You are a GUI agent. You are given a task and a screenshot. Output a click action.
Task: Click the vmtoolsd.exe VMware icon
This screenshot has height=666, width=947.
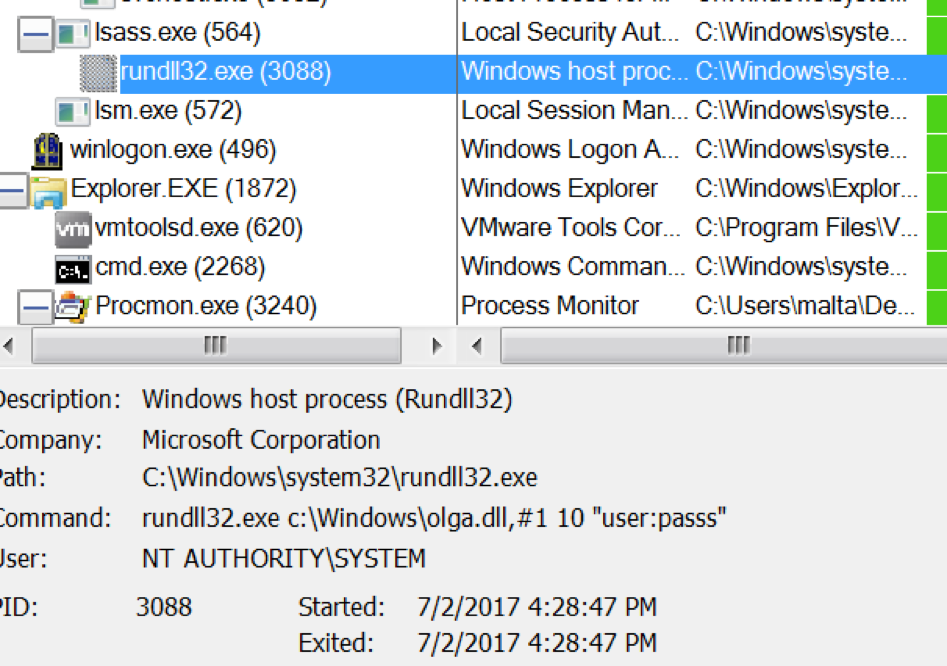[x=73, y=229]
